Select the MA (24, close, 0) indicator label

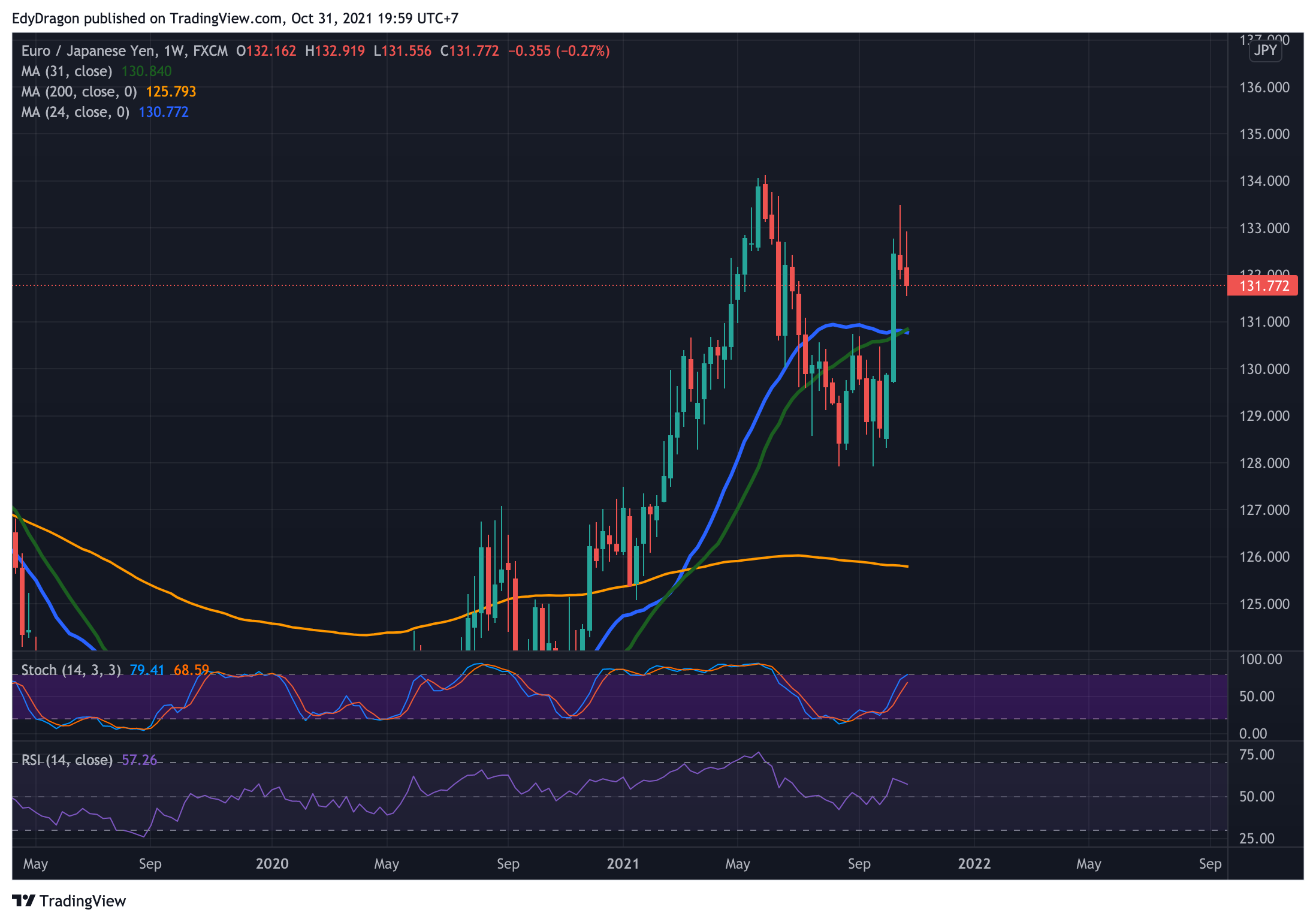click(76, 112)
